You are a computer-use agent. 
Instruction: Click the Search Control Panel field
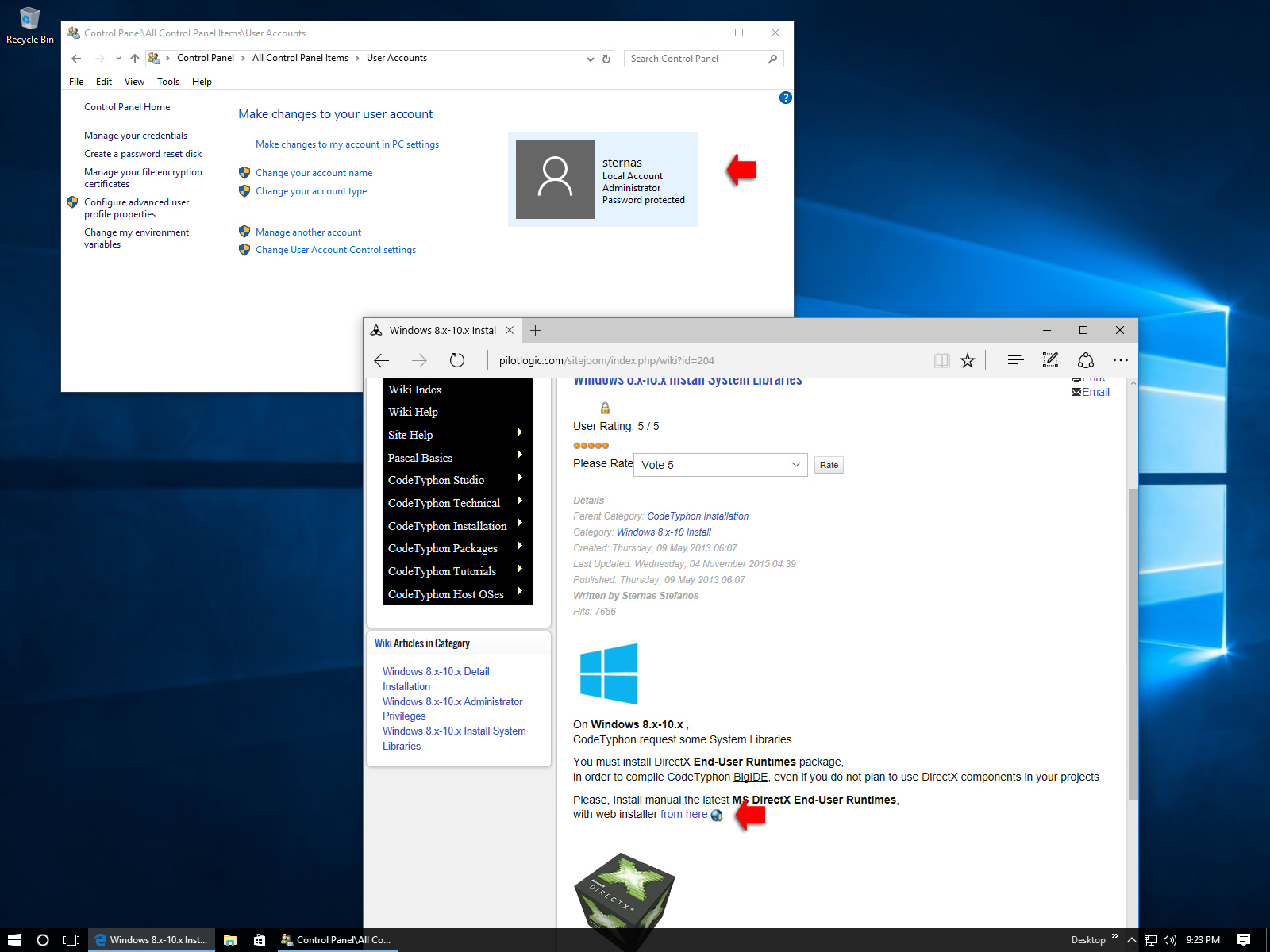pyautogui.click(x=703, y=59)
